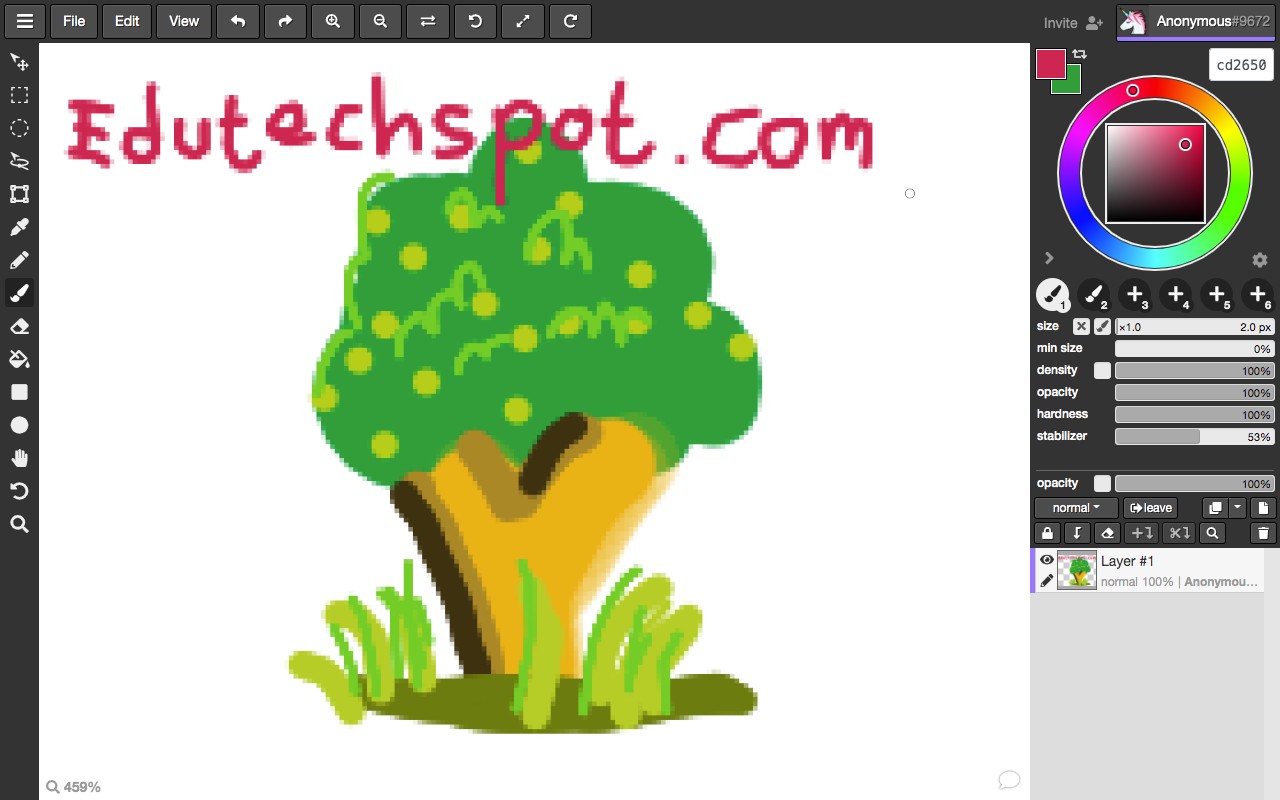Select the Lasso selection tool
The image size is (1280, 800).
[x=18, y=161]
